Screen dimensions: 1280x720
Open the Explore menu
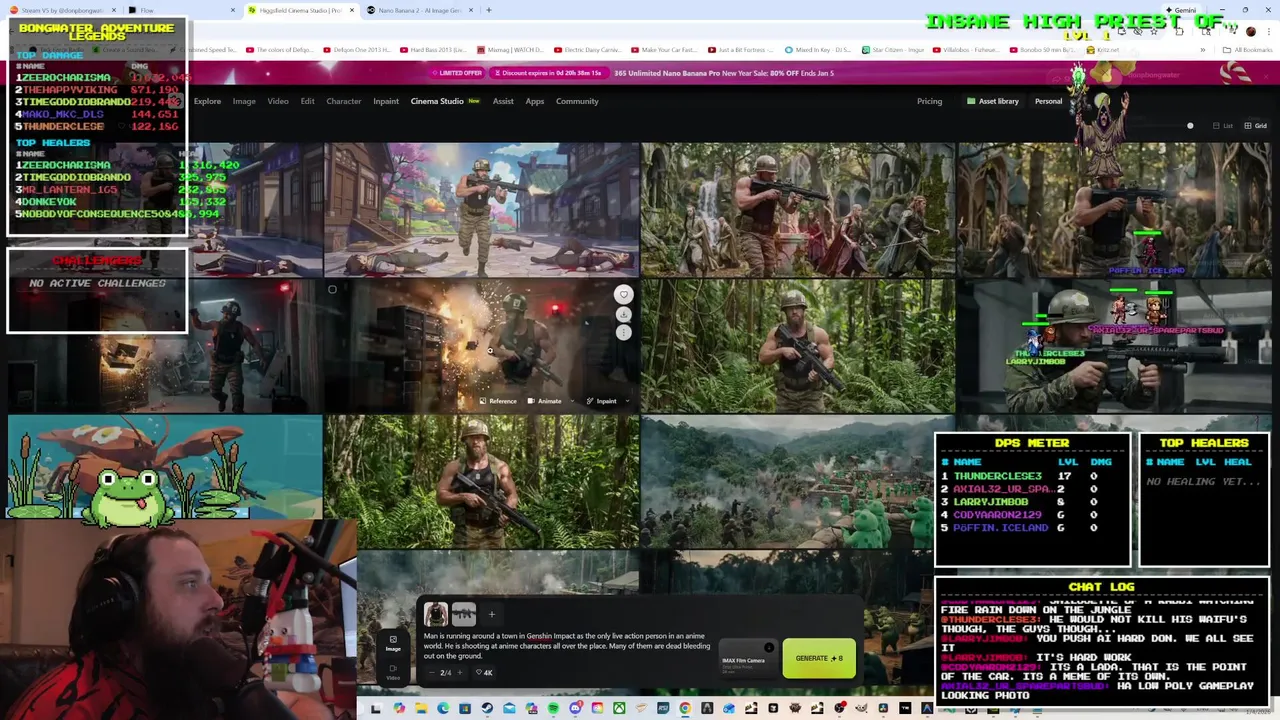[207, 101]
